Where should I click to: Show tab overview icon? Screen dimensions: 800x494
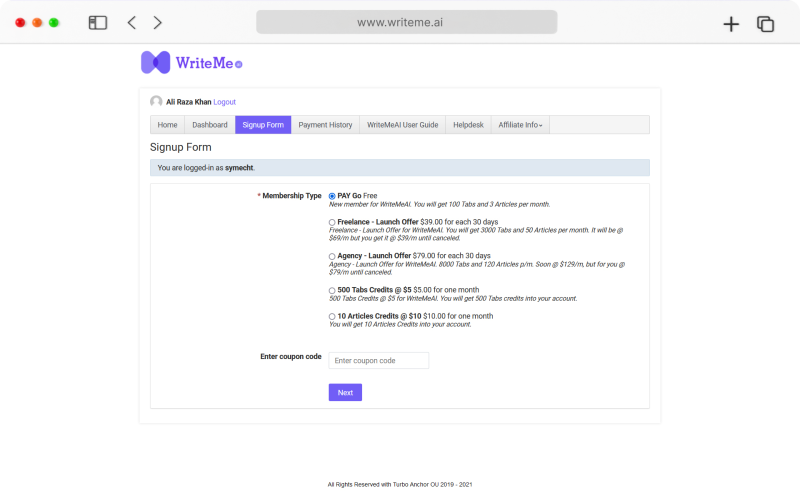(x=765, y=23)
